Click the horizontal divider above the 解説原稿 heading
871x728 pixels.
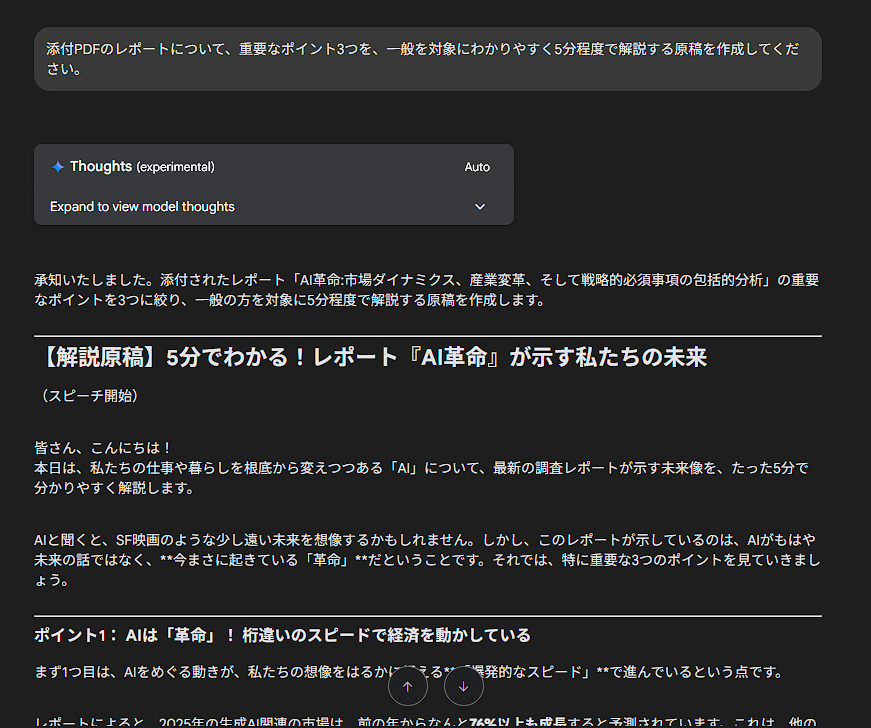click(x=427, y=336)
